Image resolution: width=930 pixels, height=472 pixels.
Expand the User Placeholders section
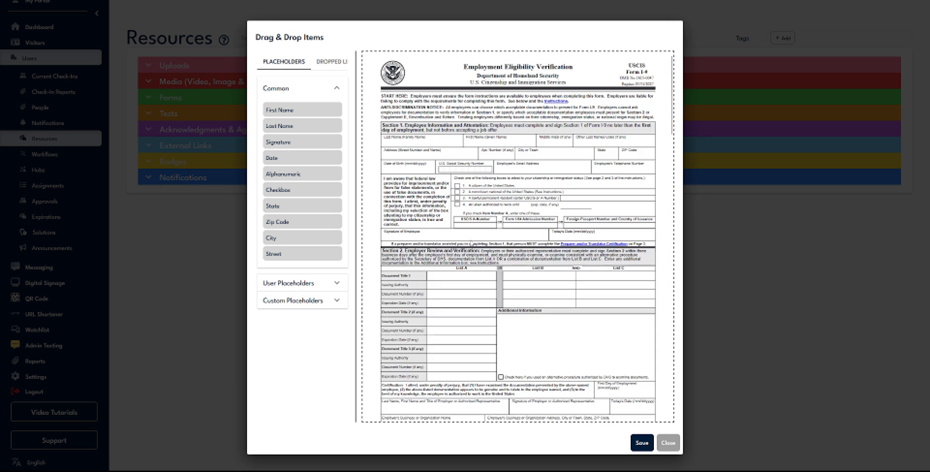[x=336, y=283]
